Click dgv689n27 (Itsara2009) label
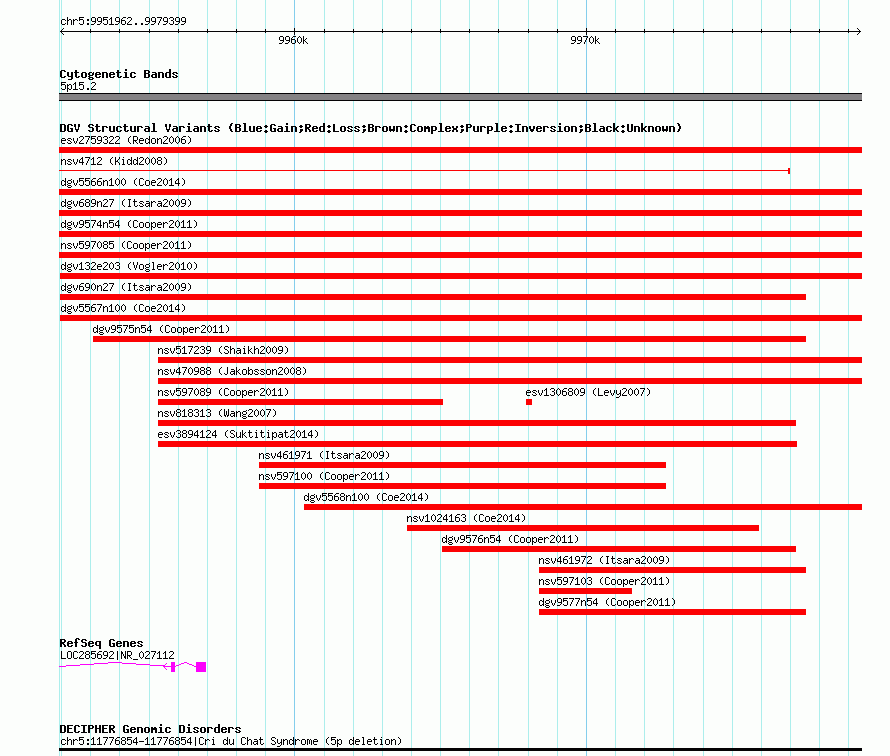Screen dimensions: 890x756 (x=126, y=203)
